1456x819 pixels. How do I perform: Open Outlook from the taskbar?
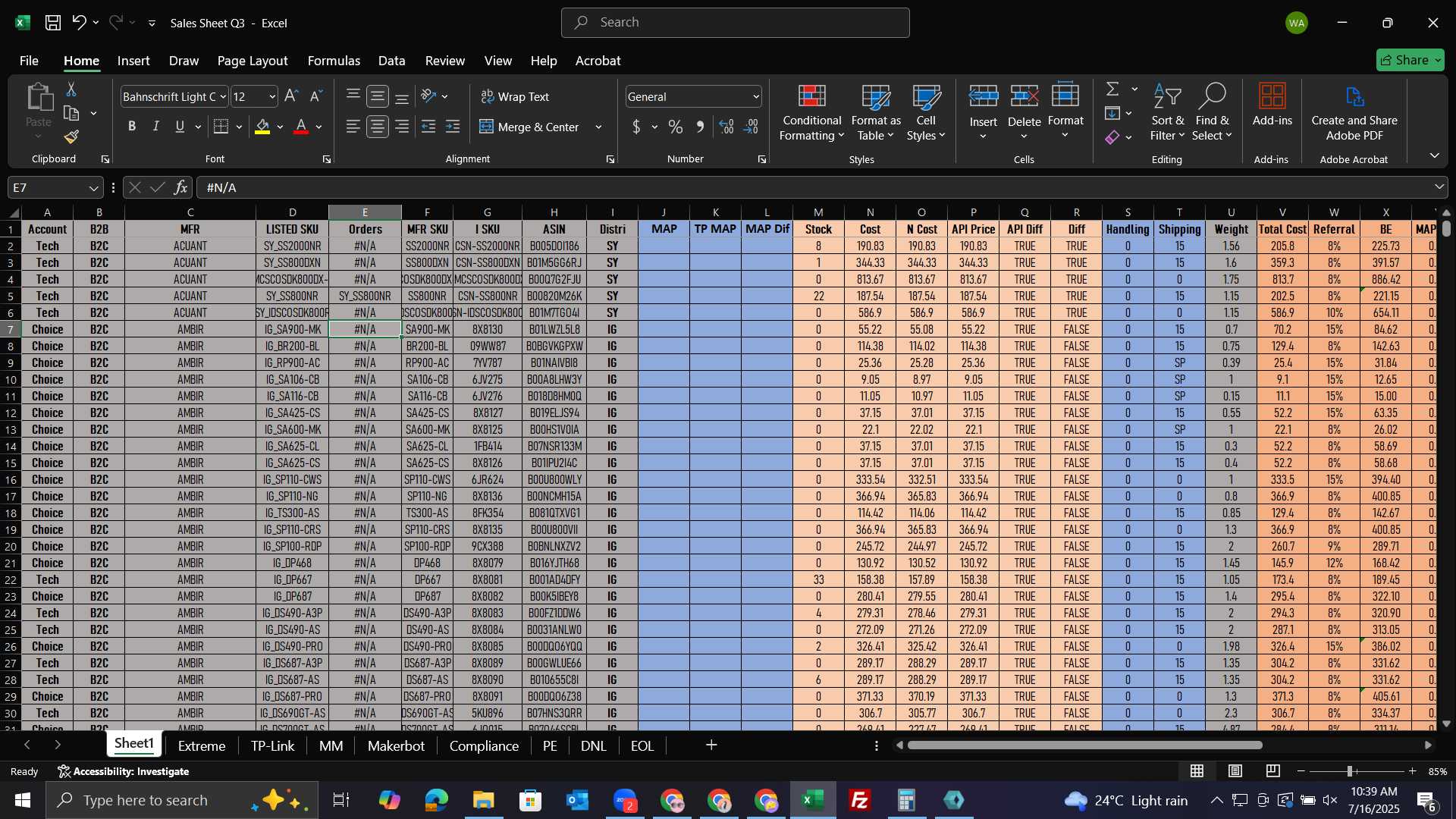(577, 800)
